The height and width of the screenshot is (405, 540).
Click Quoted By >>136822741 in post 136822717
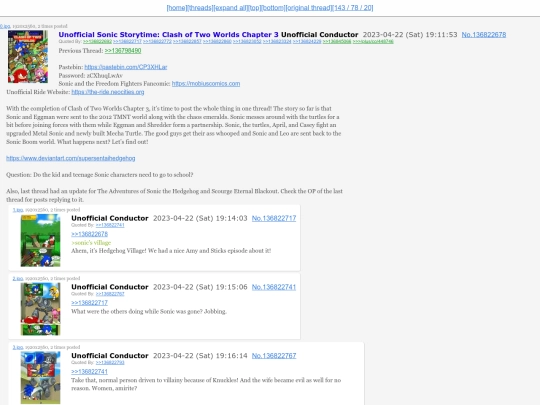point(110,225)
